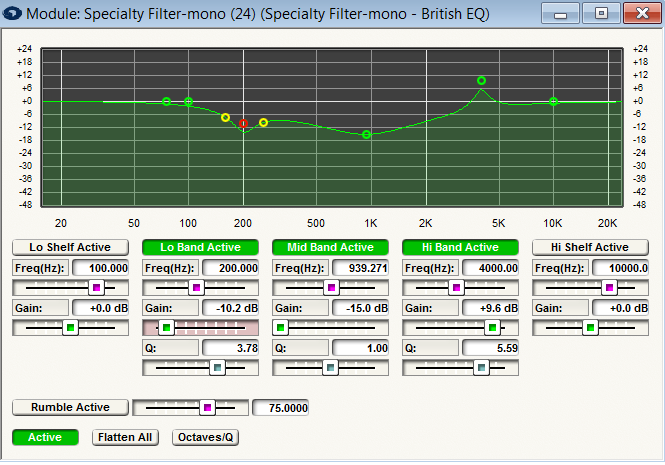Click the Hi Band frequency slider thumb
Image resolution: width=665 pixels, height=465 pixels.
[x=456, y=288]
